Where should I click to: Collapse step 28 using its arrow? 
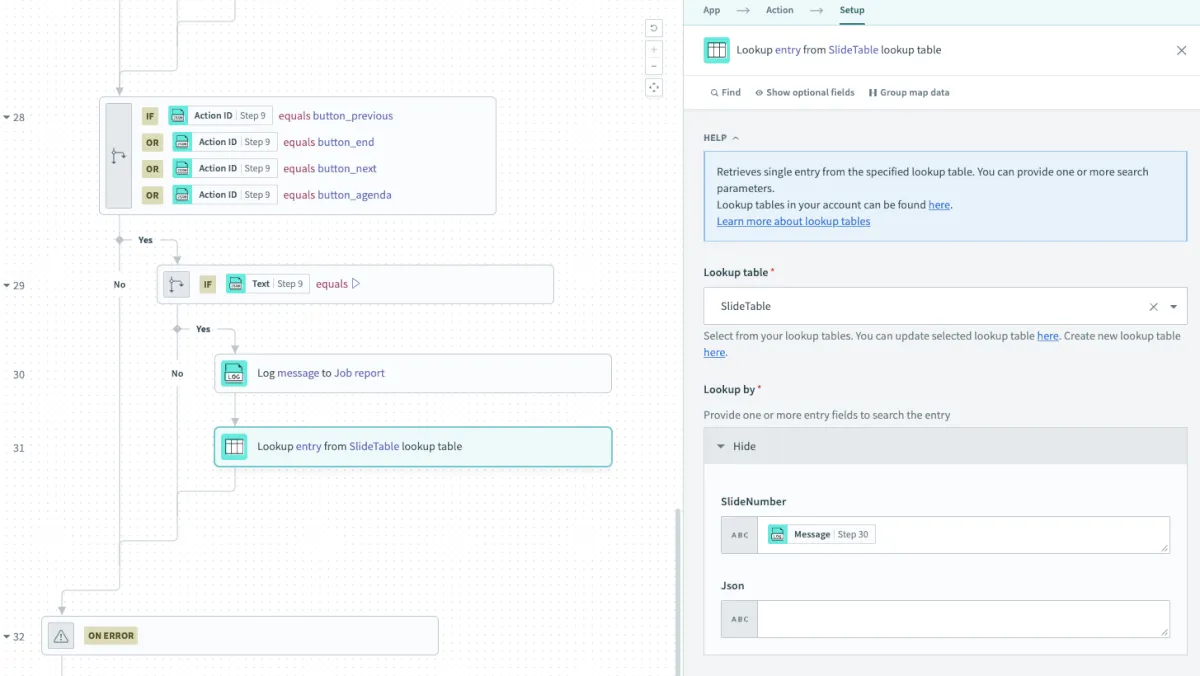point(6,118)
